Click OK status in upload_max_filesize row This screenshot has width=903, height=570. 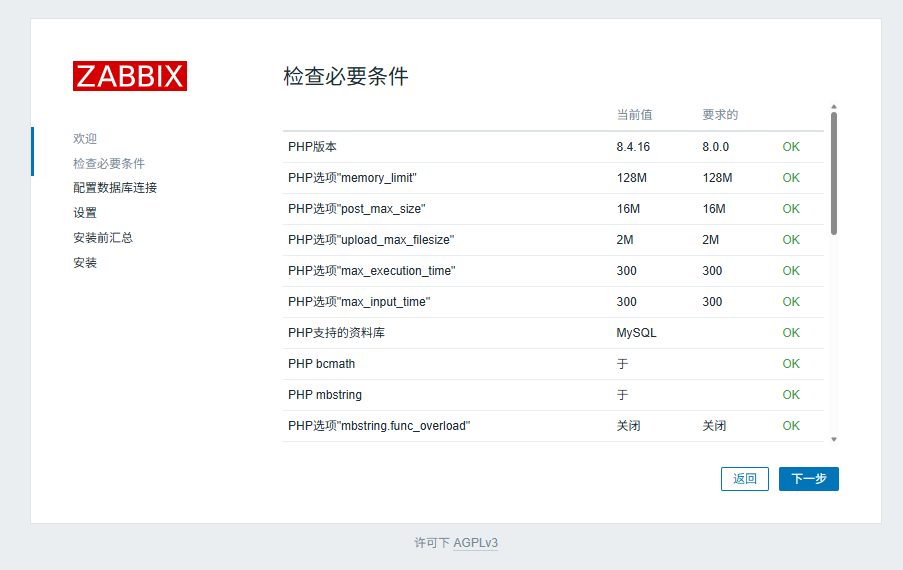coord(791,240)
